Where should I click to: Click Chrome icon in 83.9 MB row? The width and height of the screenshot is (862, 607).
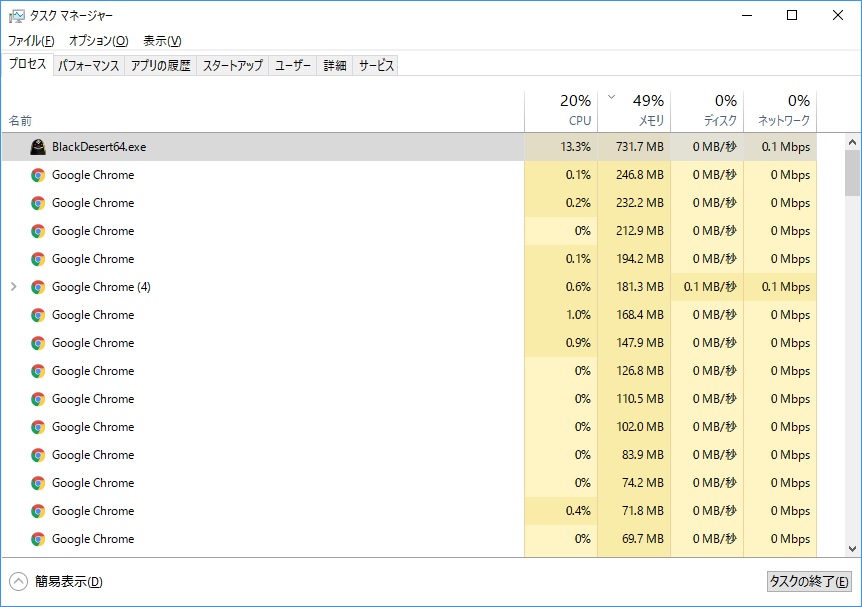pyautogui.click(x=38, y=455)
